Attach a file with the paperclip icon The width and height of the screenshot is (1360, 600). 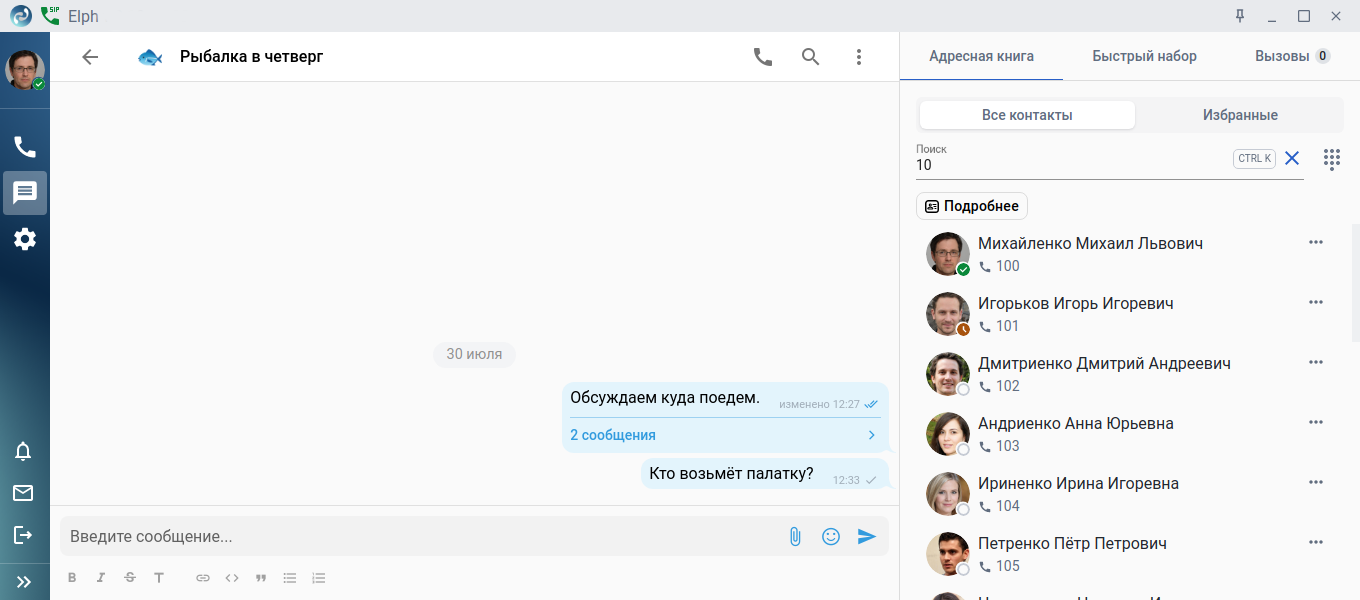795,537
